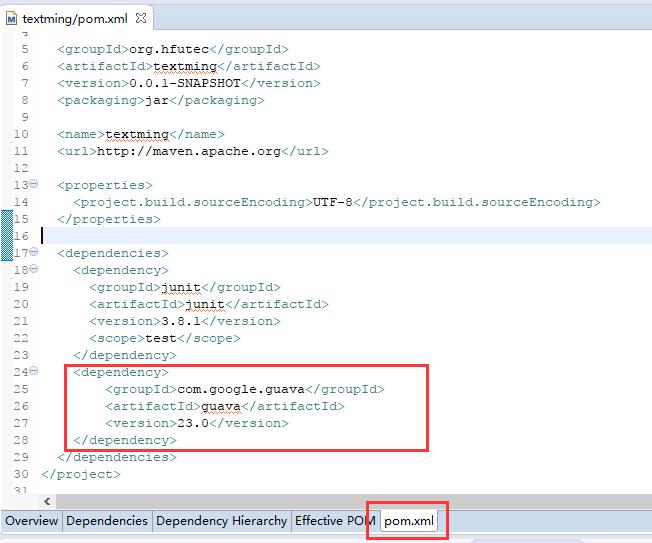Collapse the junit dependency at line 18
This screenshot has height=543, width=652.
34,269
